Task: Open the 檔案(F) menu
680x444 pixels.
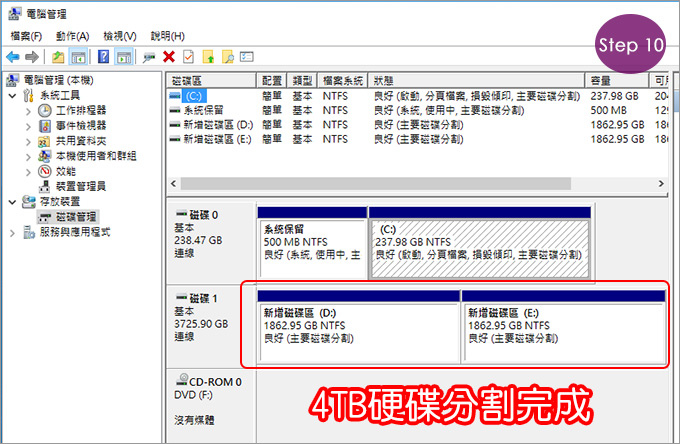Action: click(x=26, y=36)
